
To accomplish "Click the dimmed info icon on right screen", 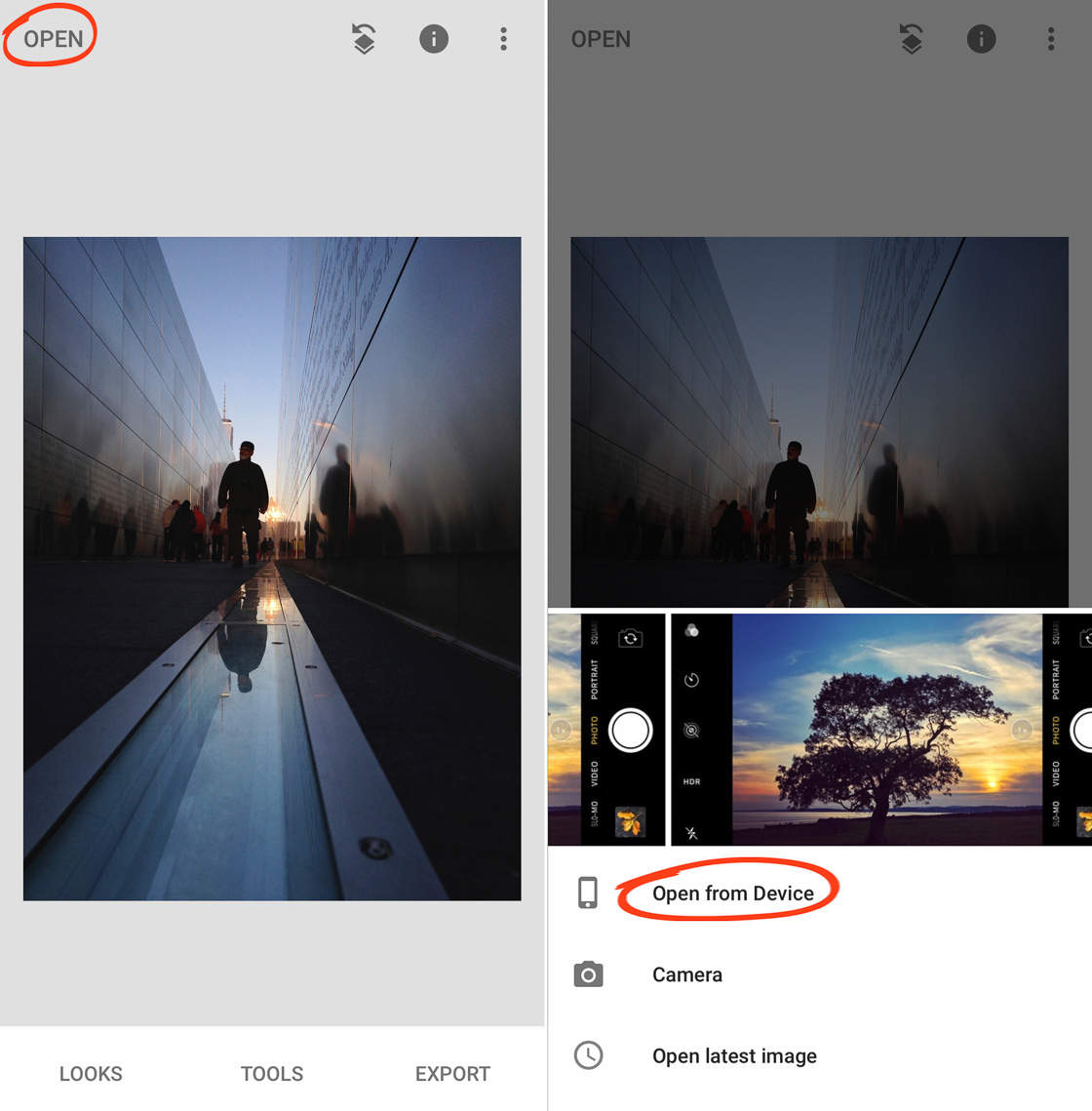I will click(x=981, y=39).
